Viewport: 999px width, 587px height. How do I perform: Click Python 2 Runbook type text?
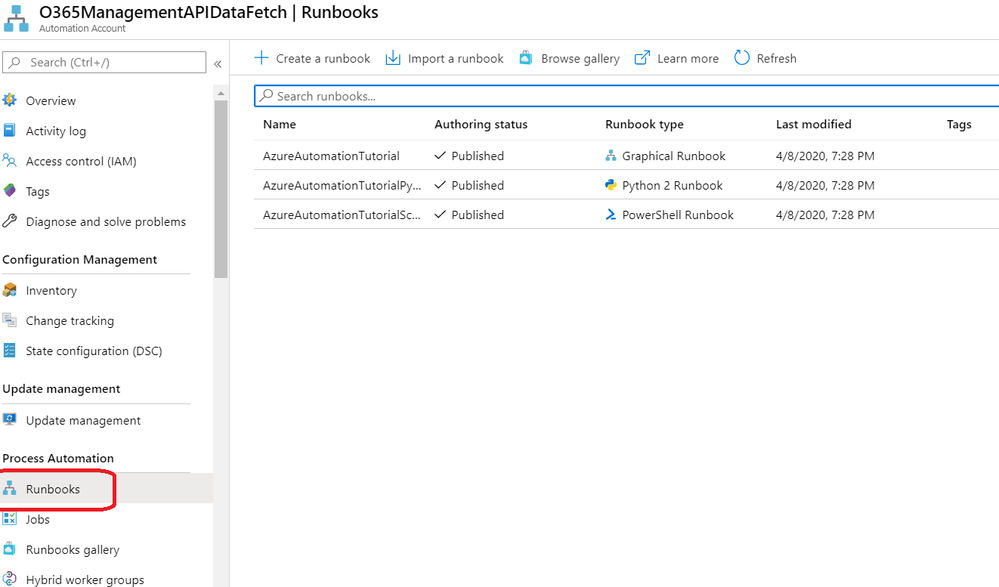[672, 185]
